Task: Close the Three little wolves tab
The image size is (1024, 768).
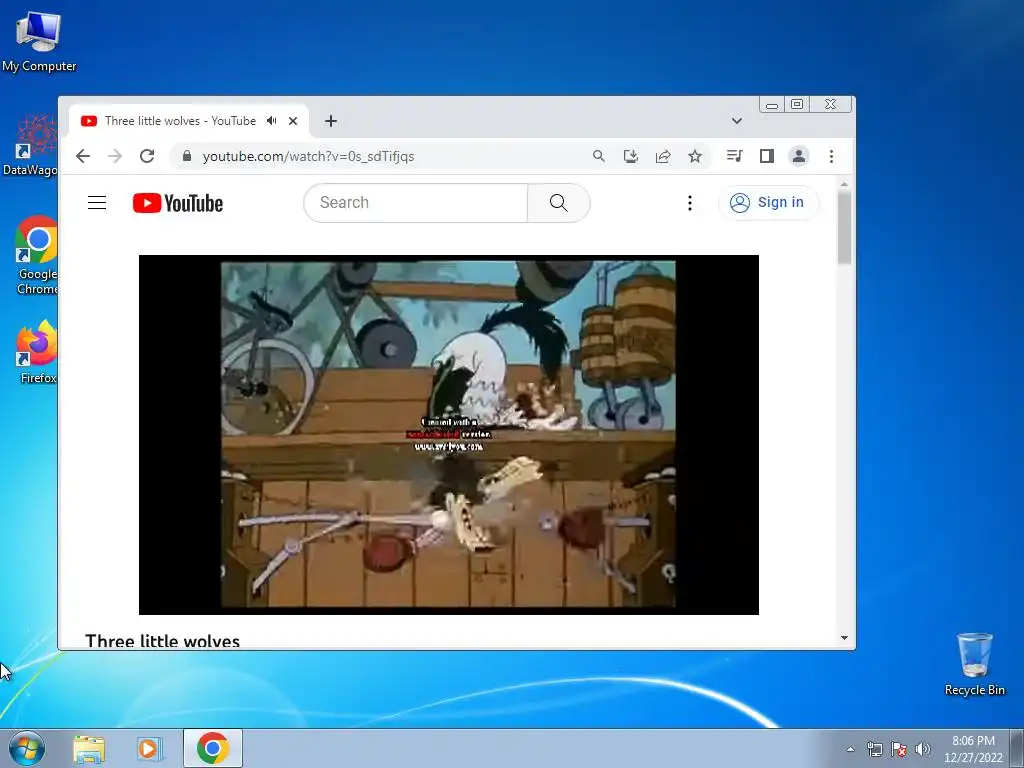Action: point(293,121)
